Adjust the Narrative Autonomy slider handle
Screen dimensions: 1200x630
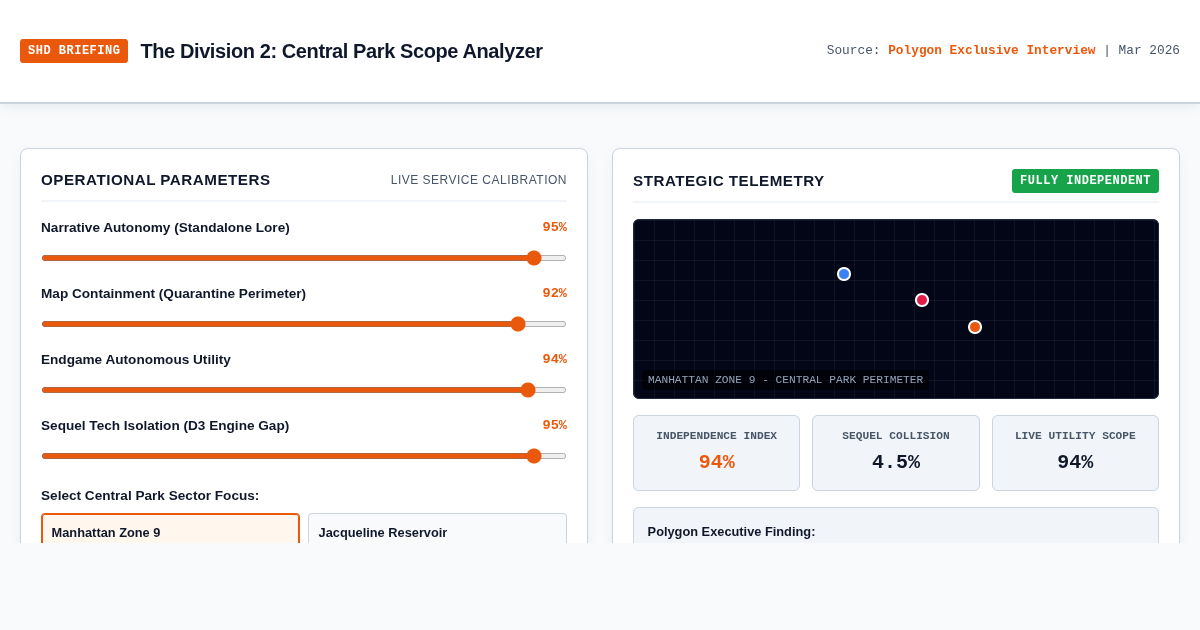coord(534,258)
